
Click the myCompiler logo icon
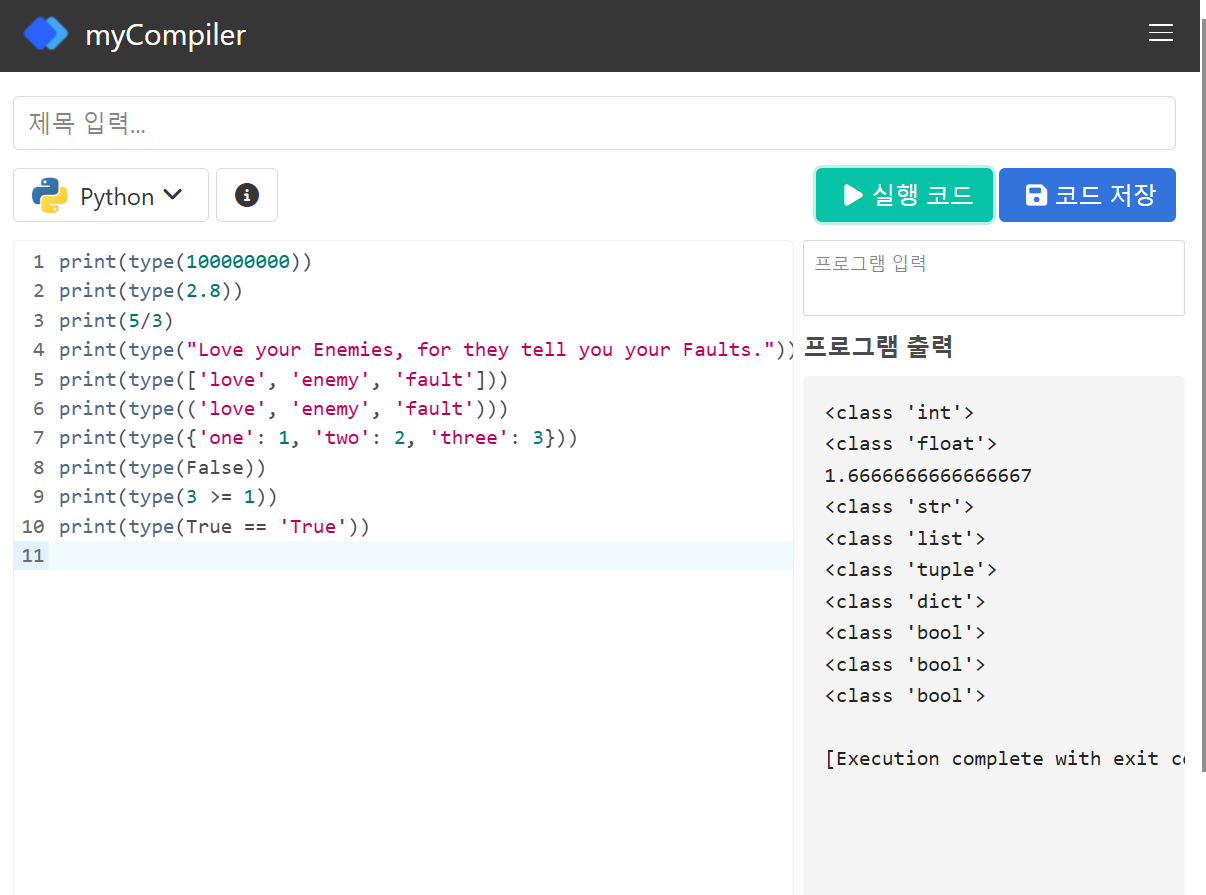pos(46,35)
